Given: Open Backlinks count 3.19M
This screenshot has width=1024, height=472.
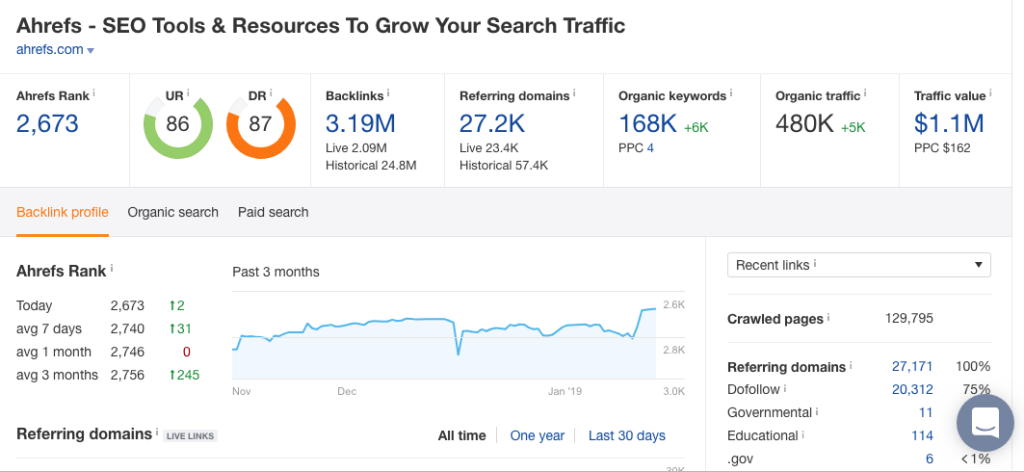Looking at the screenshot, I should (360, 123).
